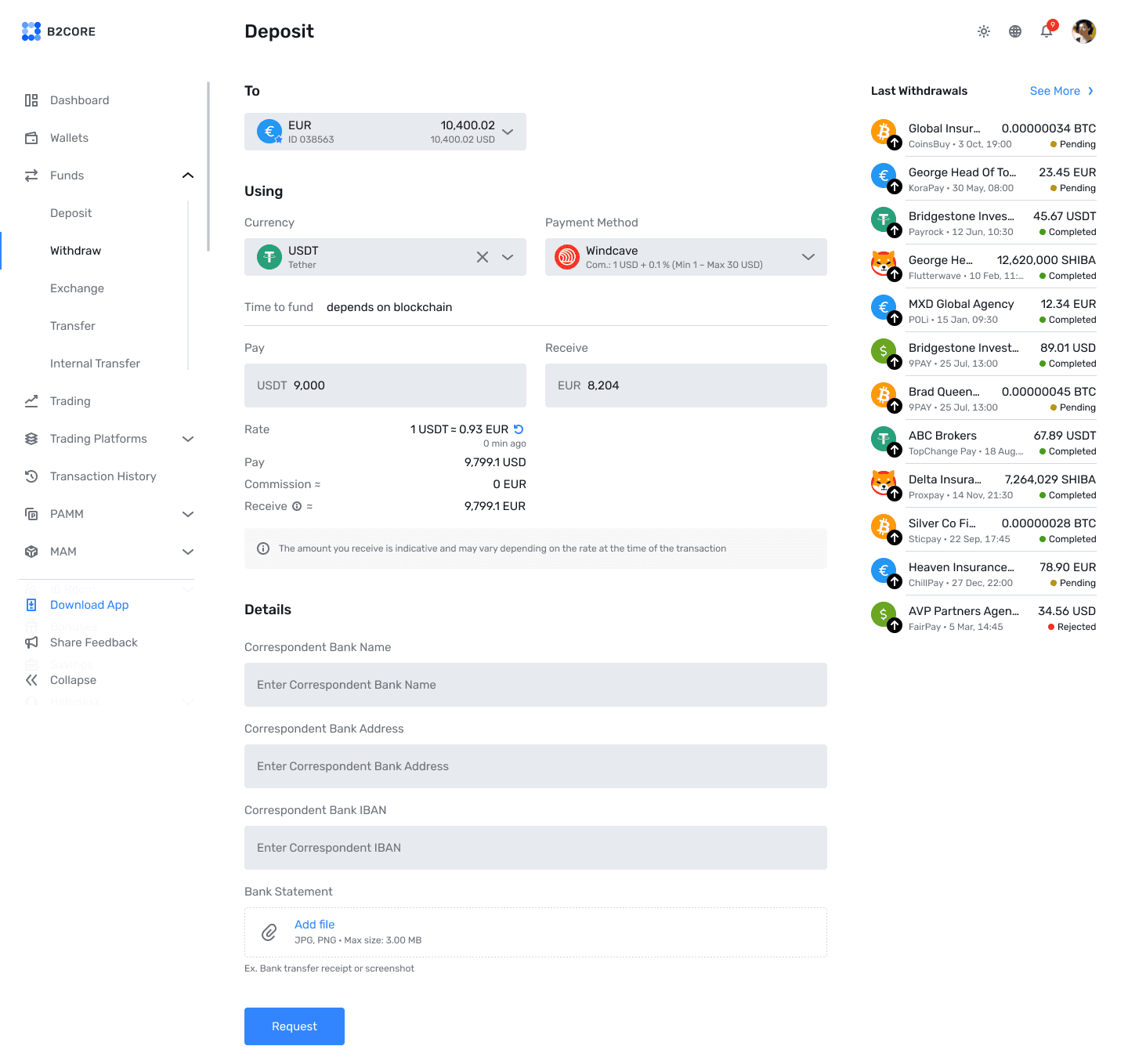Toggle the light/dark theme sun icon
The image size is (1128, 1064).
point(984,31)
